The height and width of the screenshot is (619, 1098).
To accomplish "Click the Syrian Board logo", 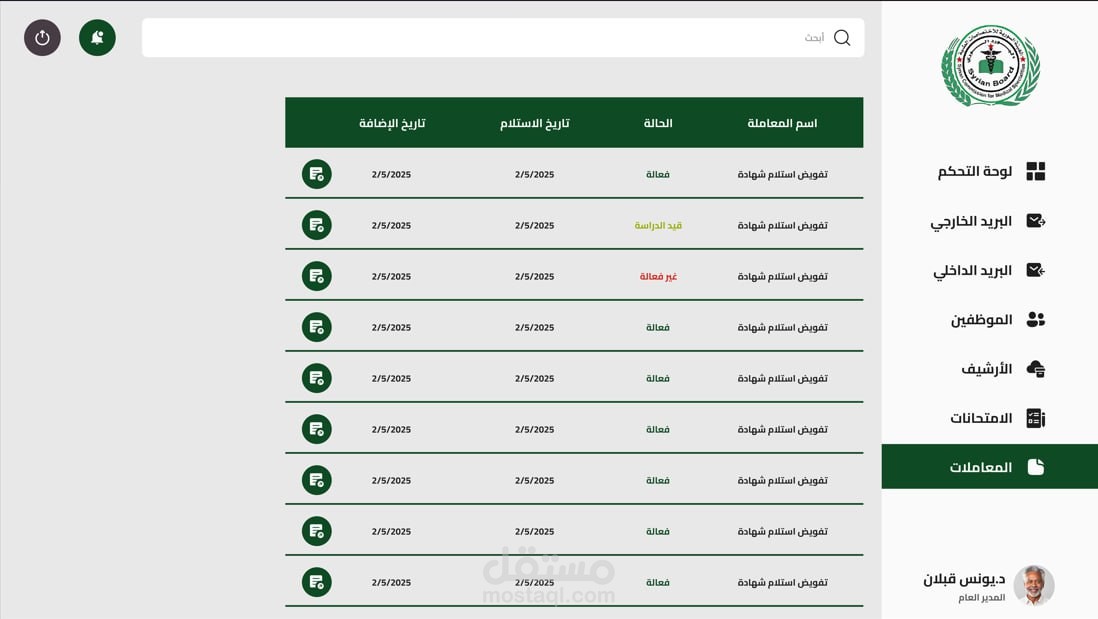I will (x=990, y=67).
